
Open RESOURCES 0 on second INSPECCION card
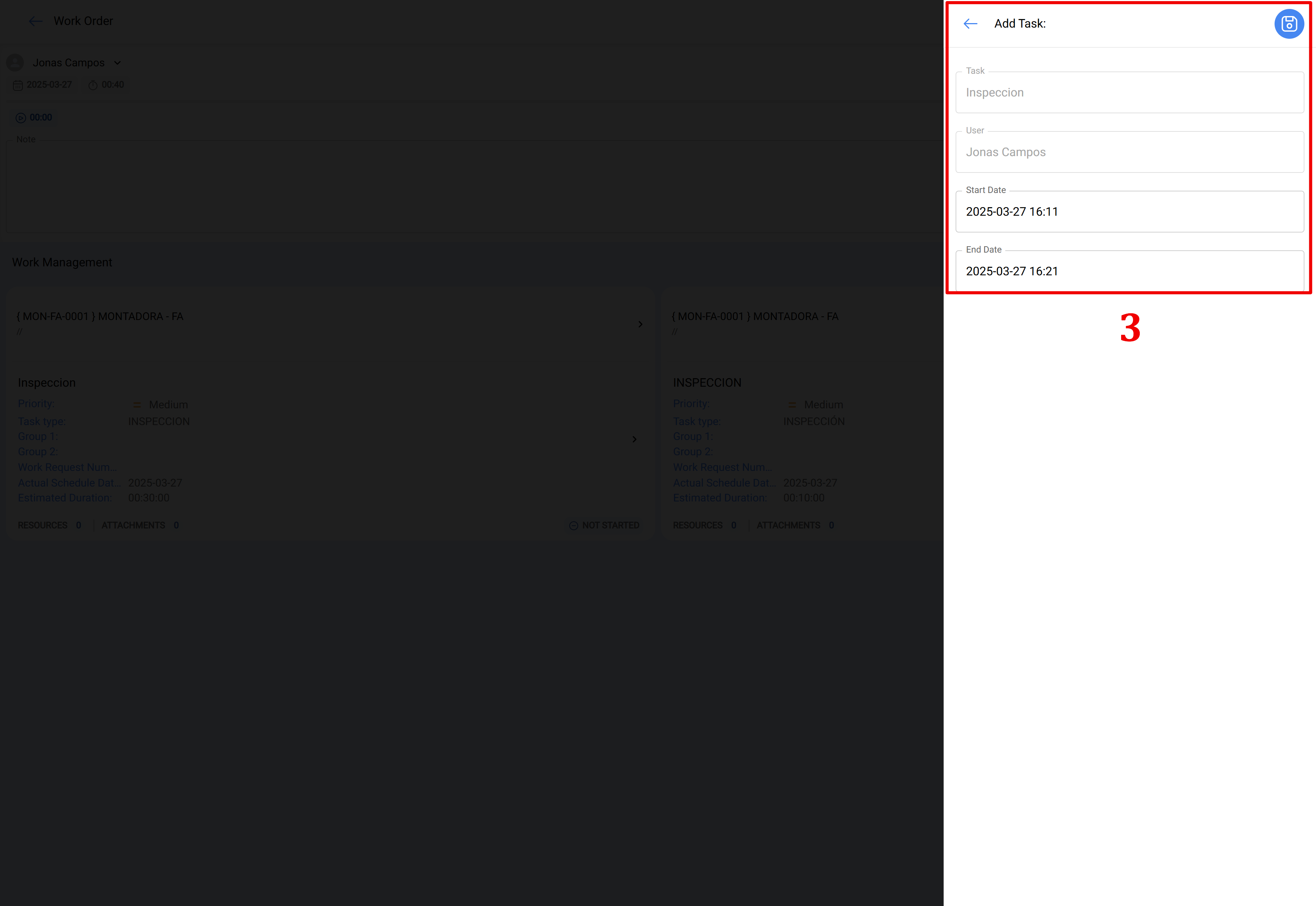[x=705, y=526]
